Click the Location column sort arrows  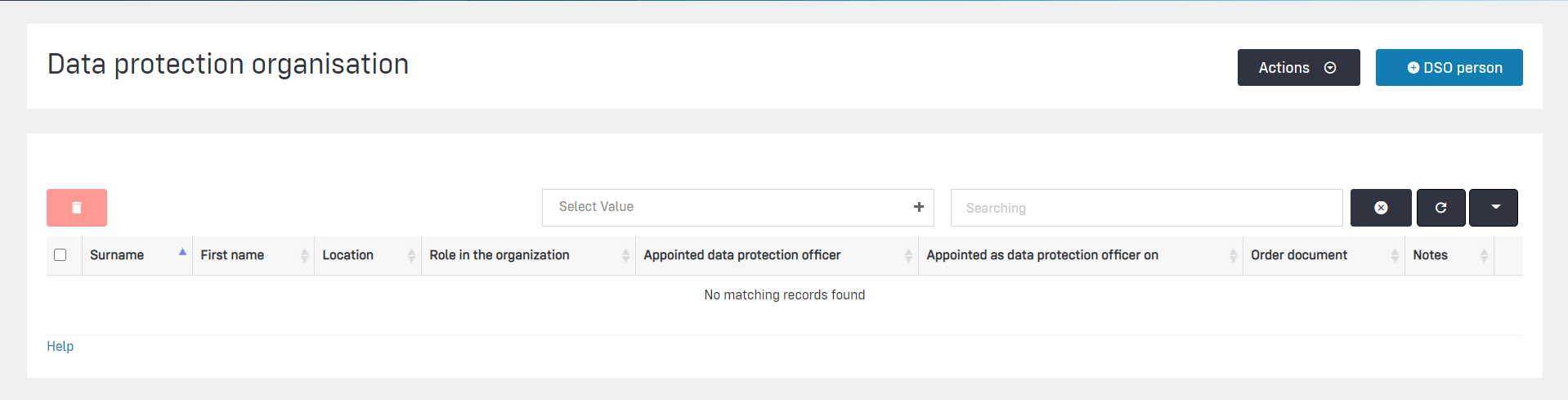pos(411,255)
